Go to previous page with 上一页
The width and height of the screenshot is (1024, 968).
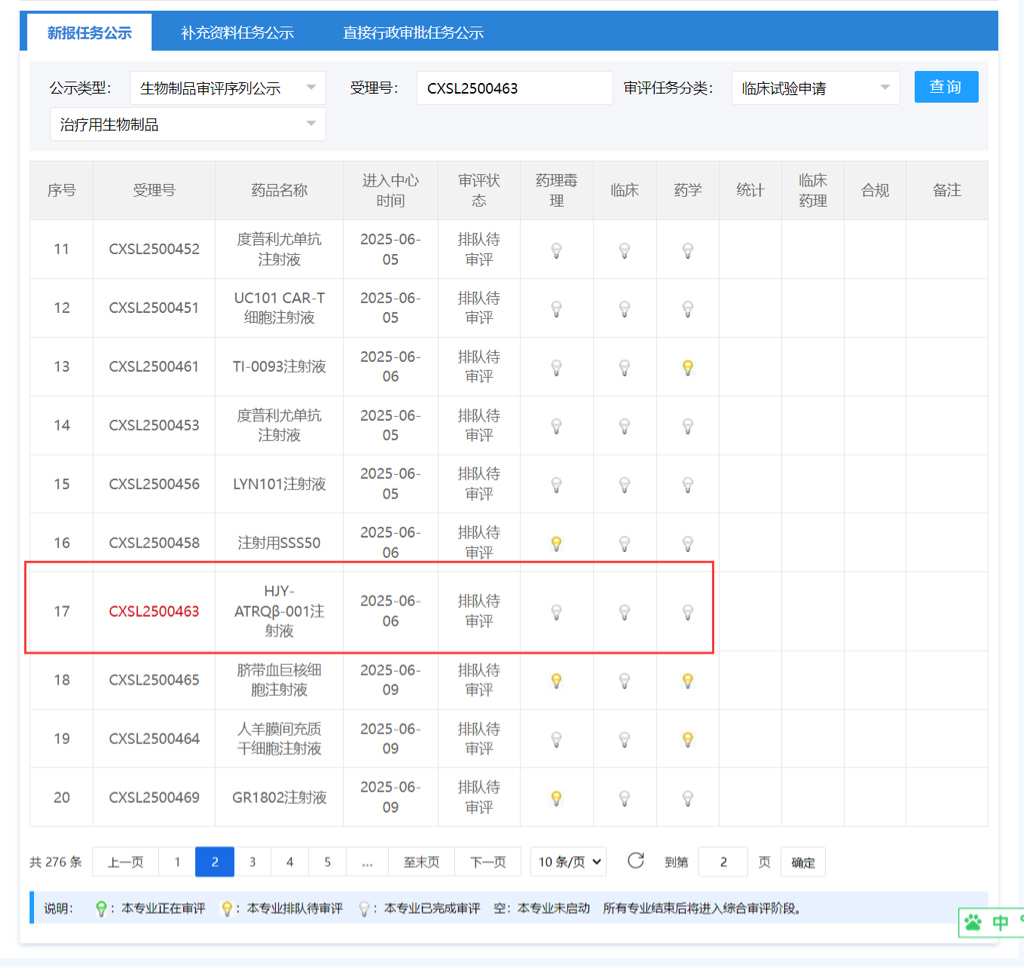125,862
